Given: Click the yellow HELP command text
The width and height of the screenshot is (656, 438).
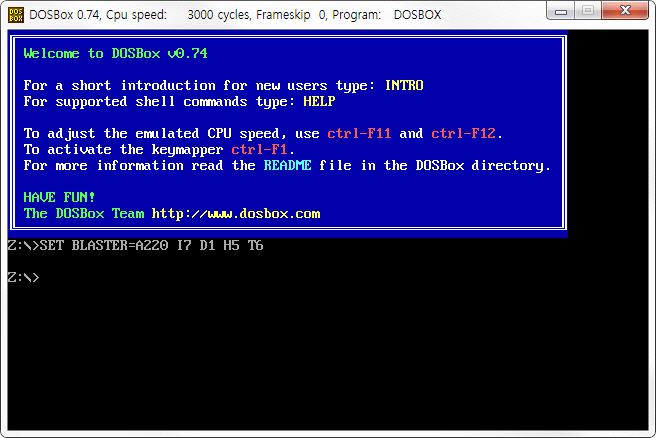Looking at the screenshot, I should (319, 101).
